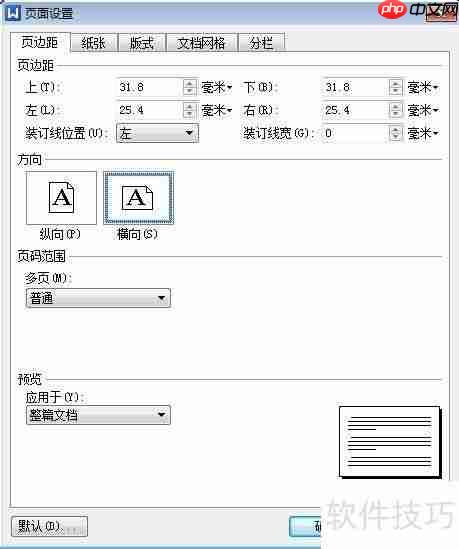Click the 右(R) margin value field

pyautogui.click(x=355, y=110)
